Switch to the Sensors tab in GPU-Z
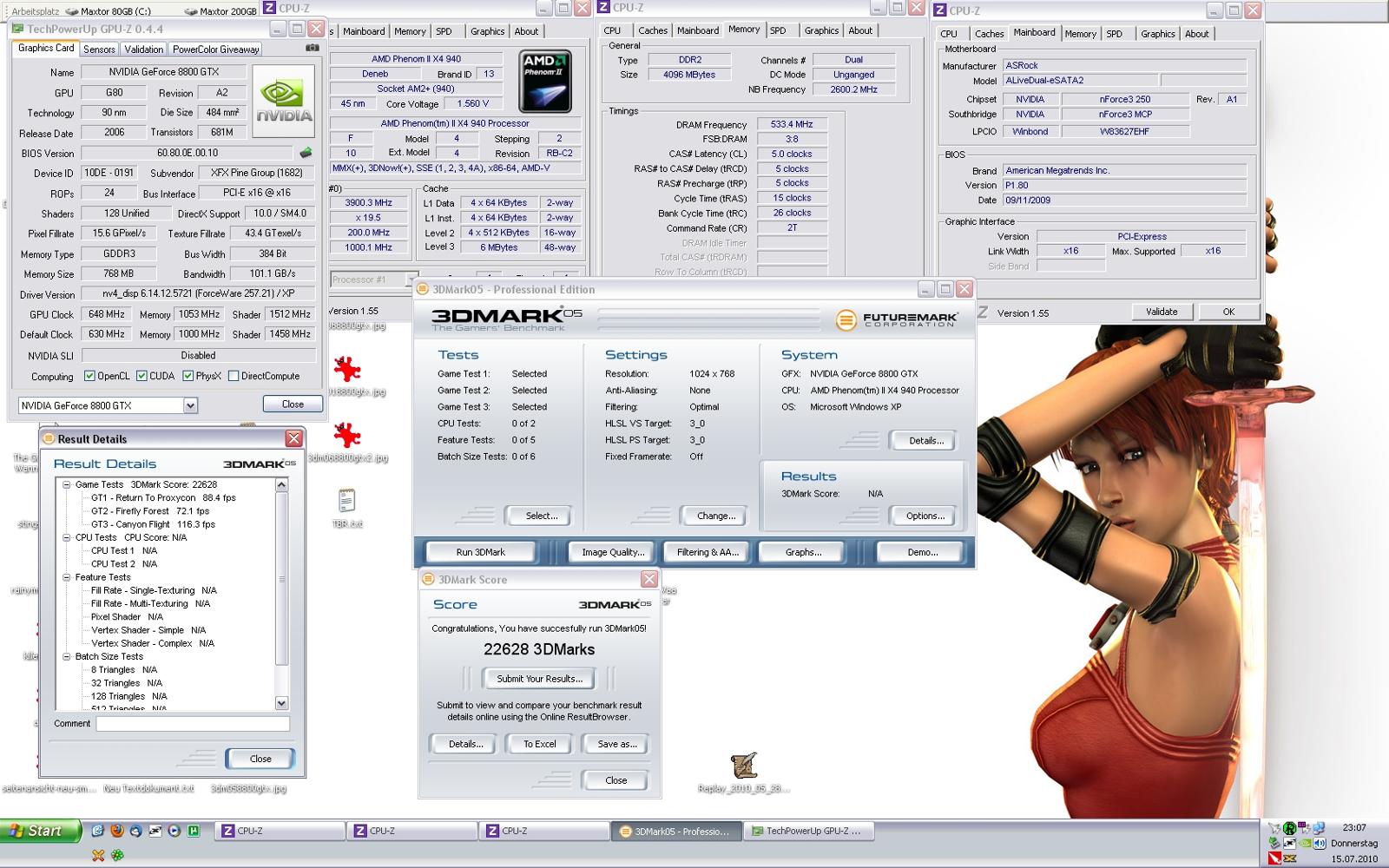 click(x=100, y=49)
